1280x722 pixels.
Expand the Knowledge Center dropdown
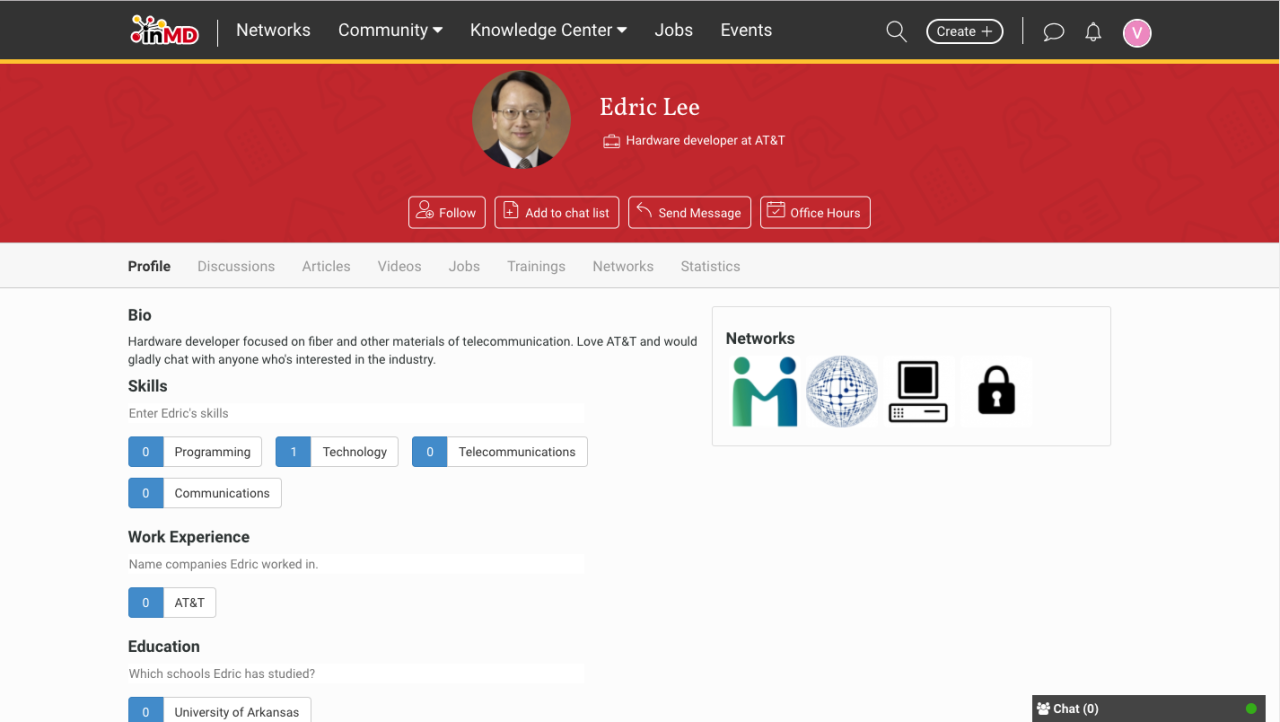tap(549, 30)
